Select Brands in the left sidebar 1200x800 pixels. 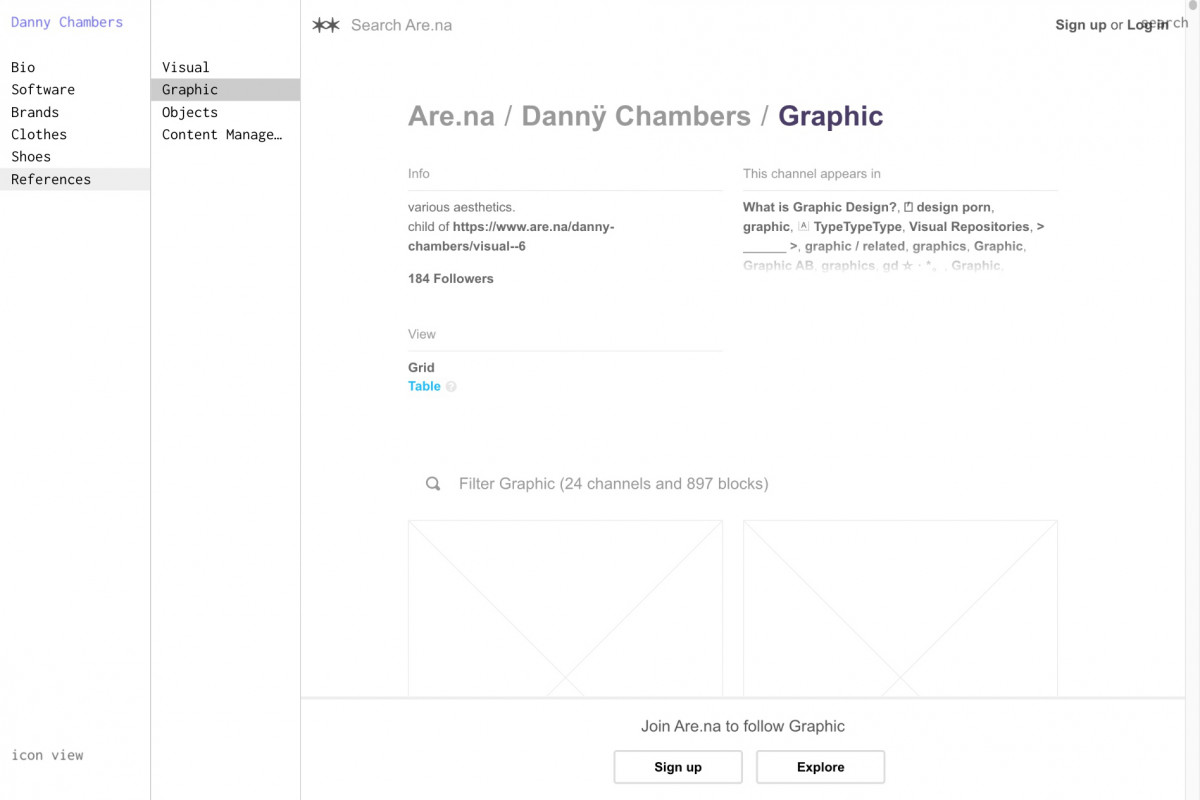click(35, 112)
